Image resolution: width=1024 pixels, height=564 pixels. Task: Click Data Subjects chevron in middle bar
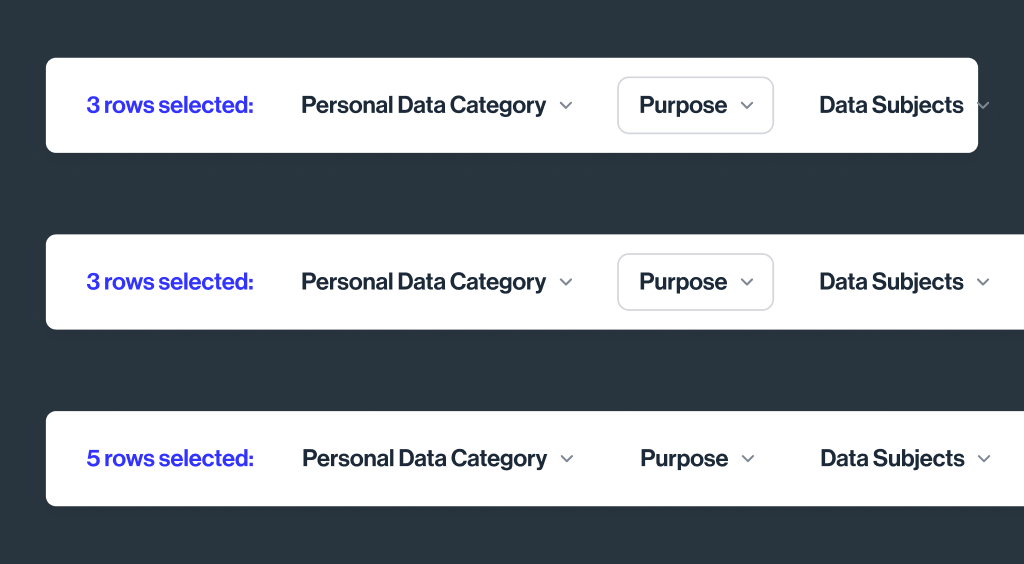(x=983, y=283)
